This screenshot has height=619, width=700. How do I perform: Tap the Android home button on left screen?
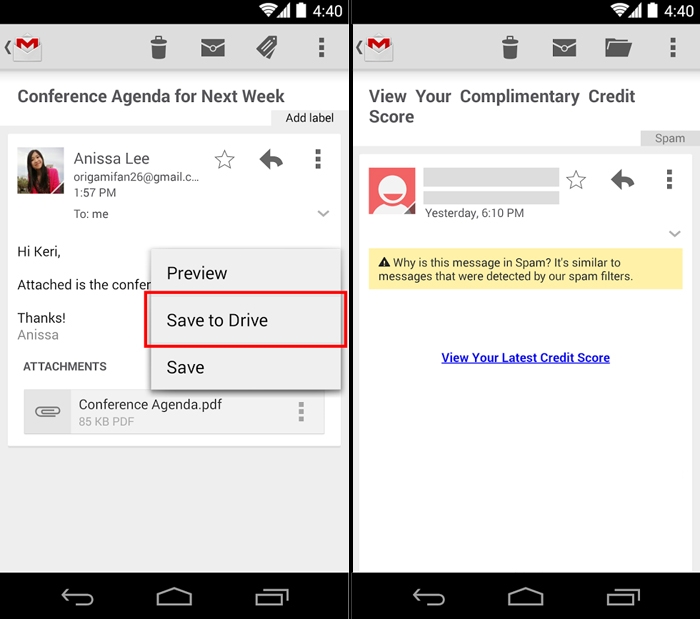pos(174,597)
